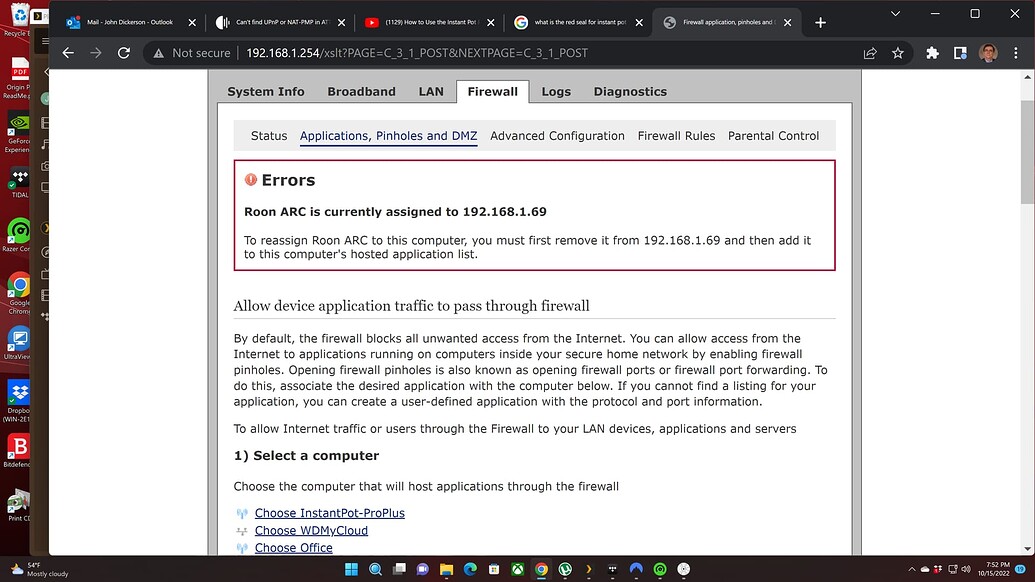Select the TIDAL desktop icon

coord(19,183)
